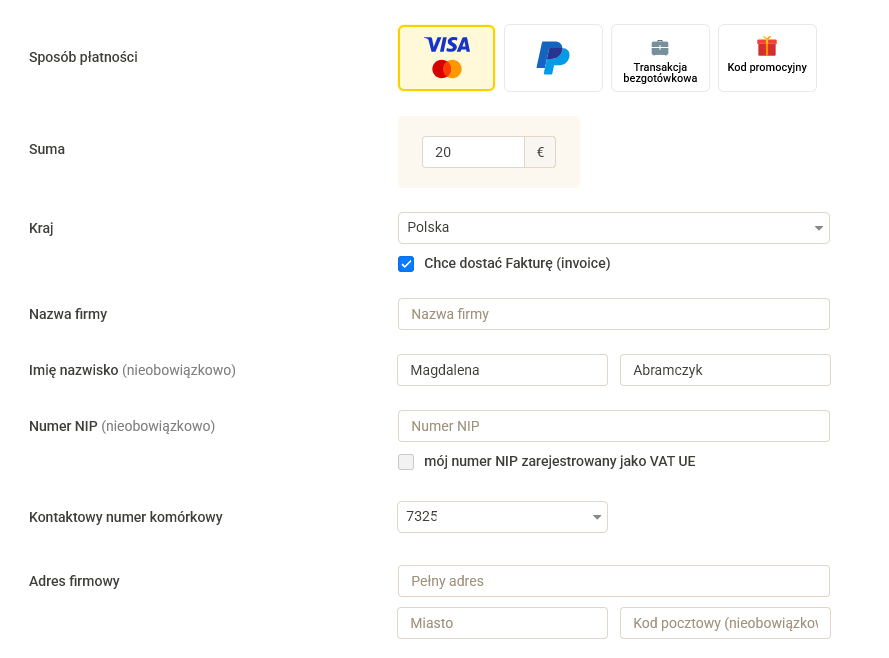The image size is (889, 658).
Task: Select Visa/Mastercard payment method
Action: coord(446,58)
